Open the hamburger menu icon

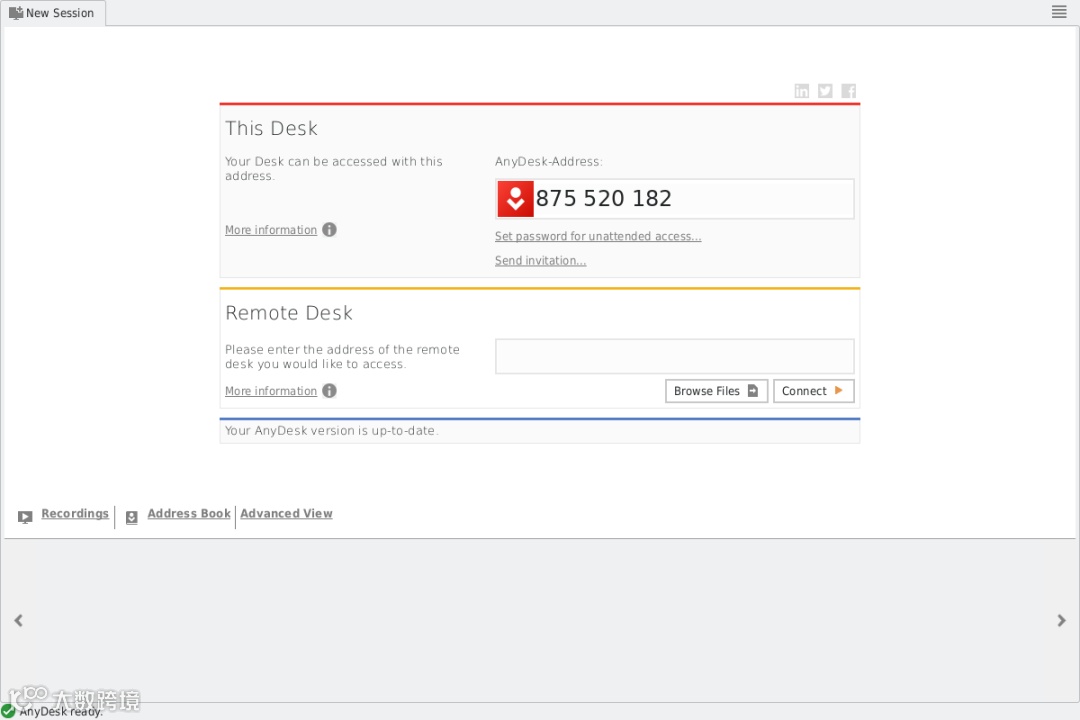click(x=1059, y=12)
